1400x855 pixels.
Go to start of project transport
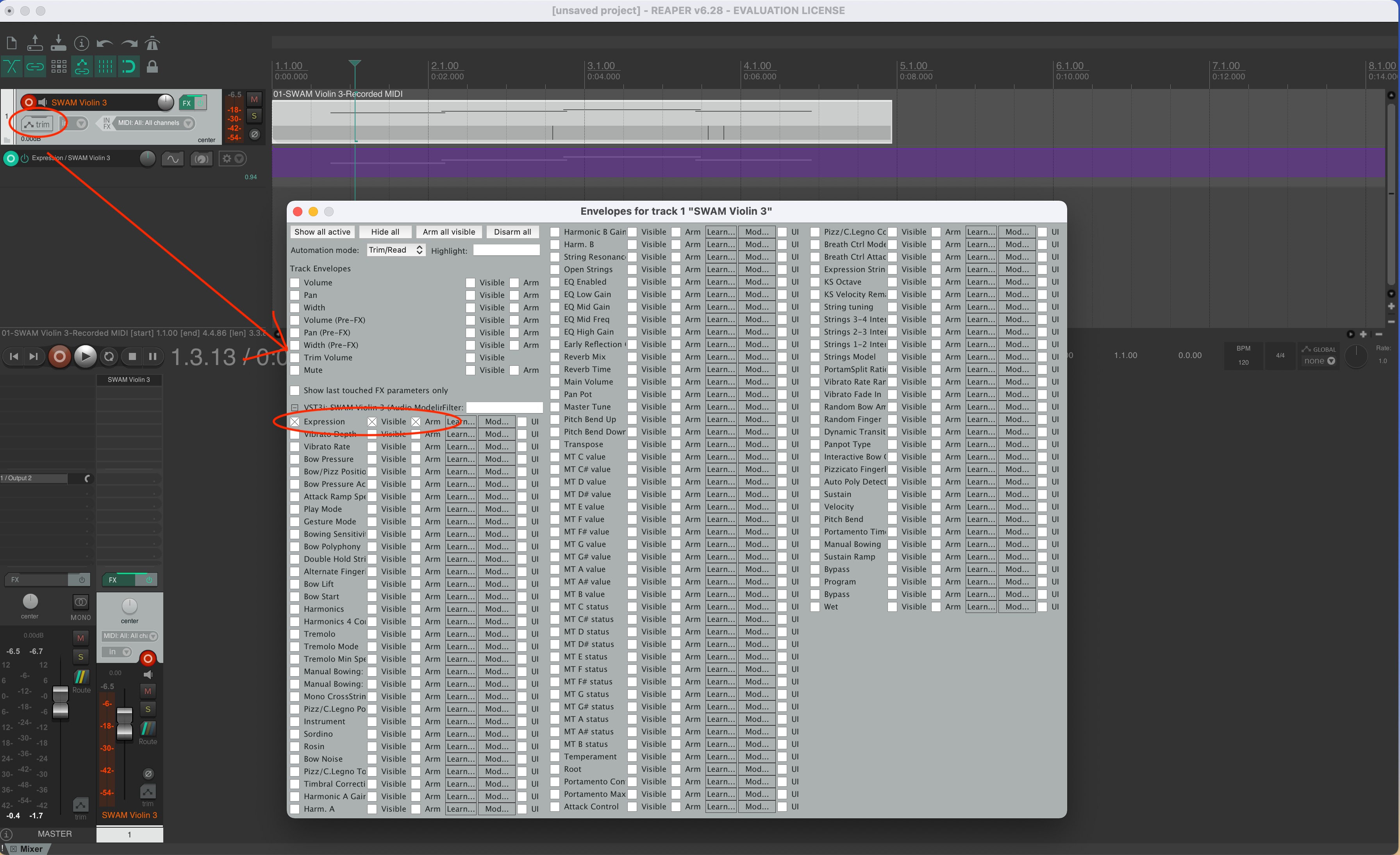[x=14, y=356]
